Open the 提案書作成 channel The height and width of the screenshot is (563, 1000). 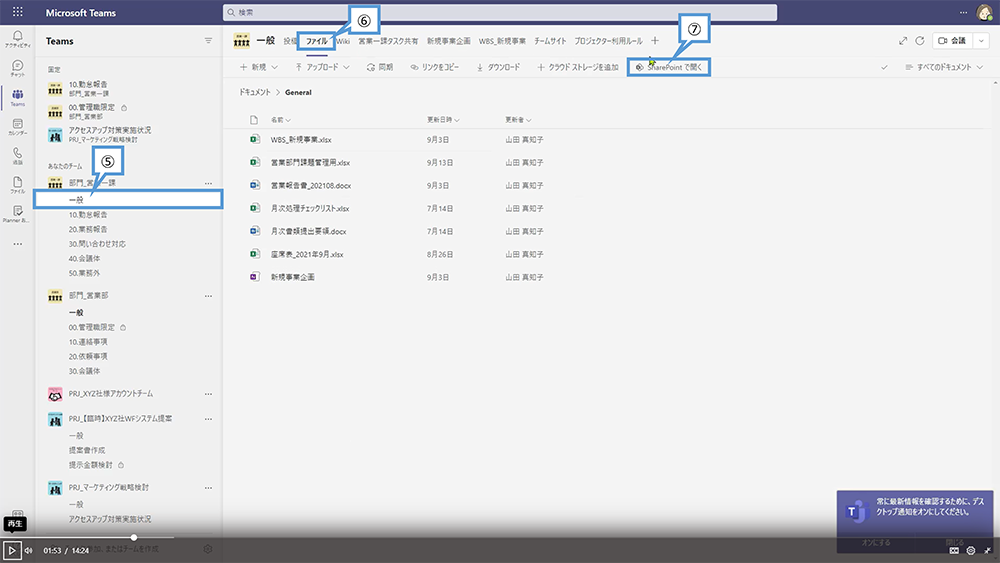87,450
